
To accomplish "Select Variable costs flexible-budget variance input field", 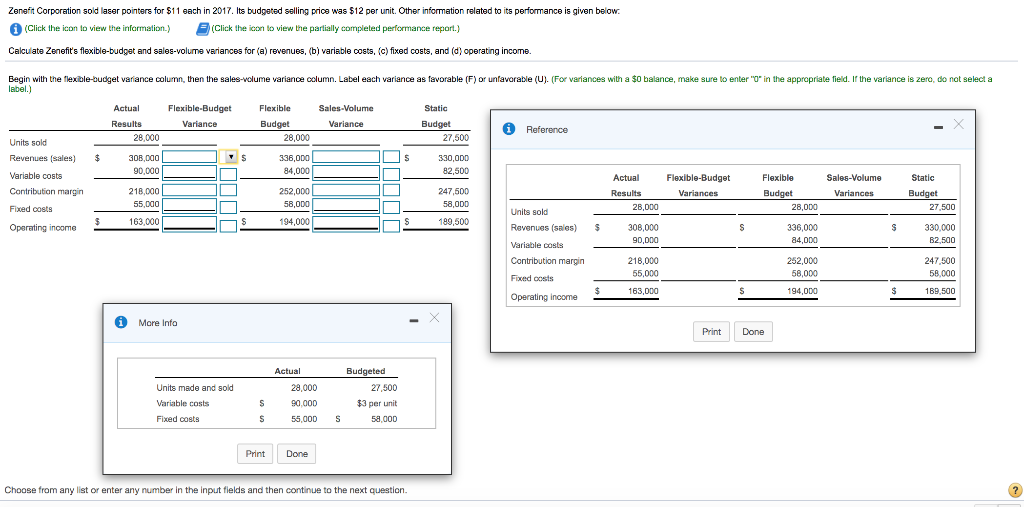I will pos(189,172).
